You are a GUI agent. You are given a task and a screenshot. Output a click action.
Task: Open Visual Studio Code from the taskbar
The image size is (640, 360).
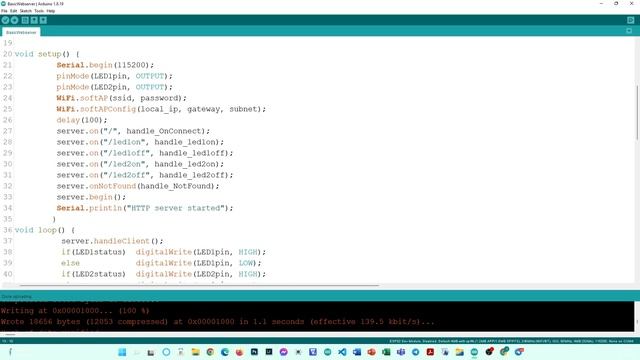342,352
